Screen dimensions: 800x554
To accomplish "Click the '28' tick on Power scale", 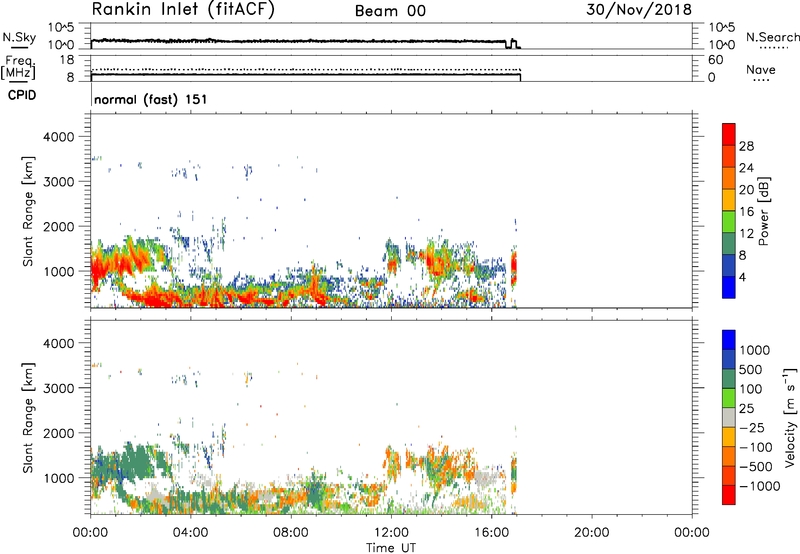I will 746,146.
